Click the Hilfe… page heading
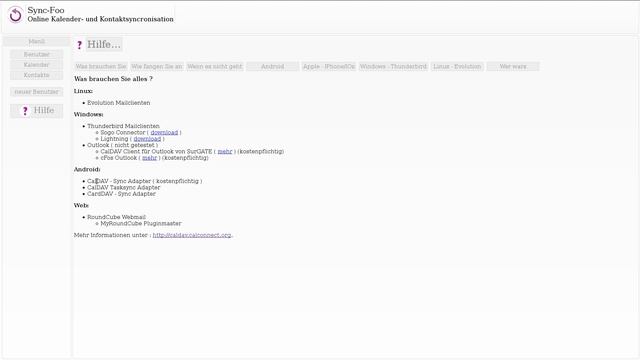The height and width of the screenshot is (360, 640). [104, 44]
